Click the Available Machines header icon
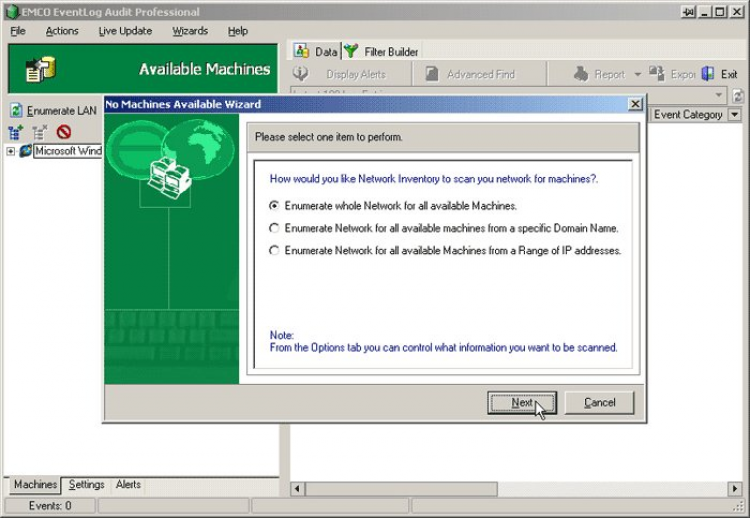 click(40, 69)
